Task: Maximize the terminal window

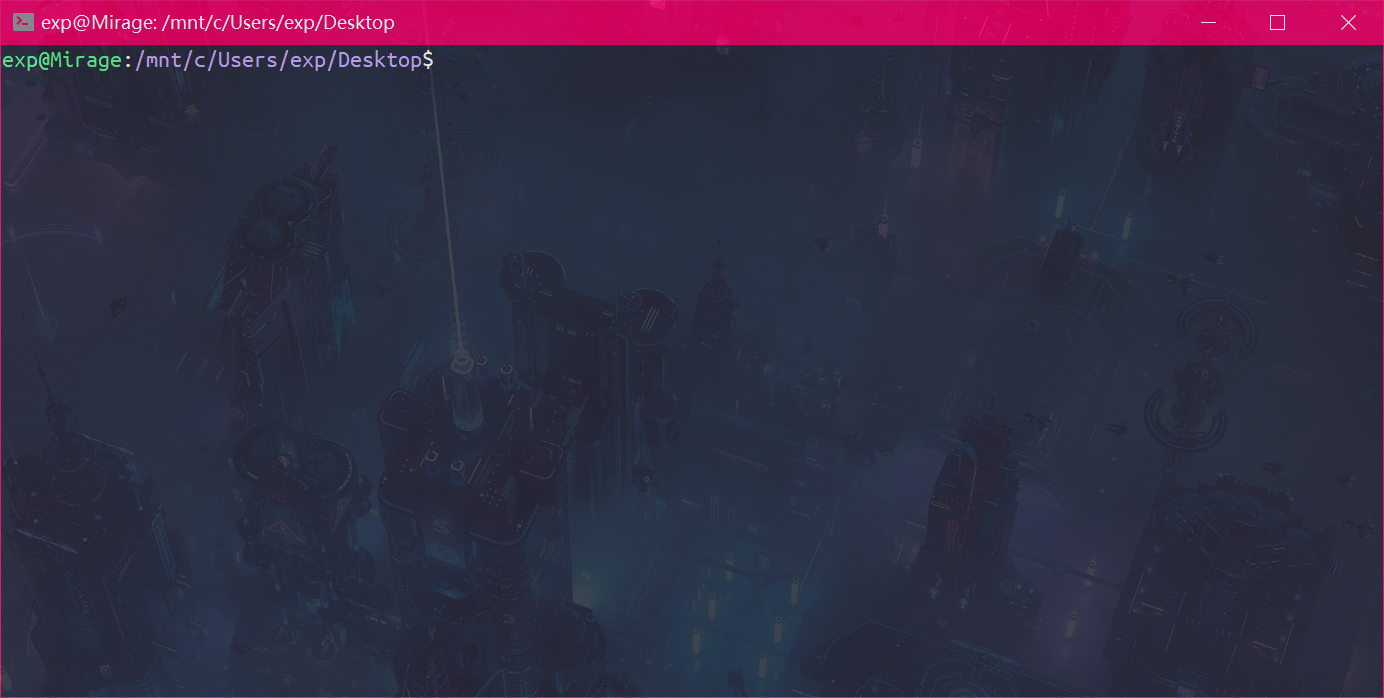Action: pos(1277,22)
